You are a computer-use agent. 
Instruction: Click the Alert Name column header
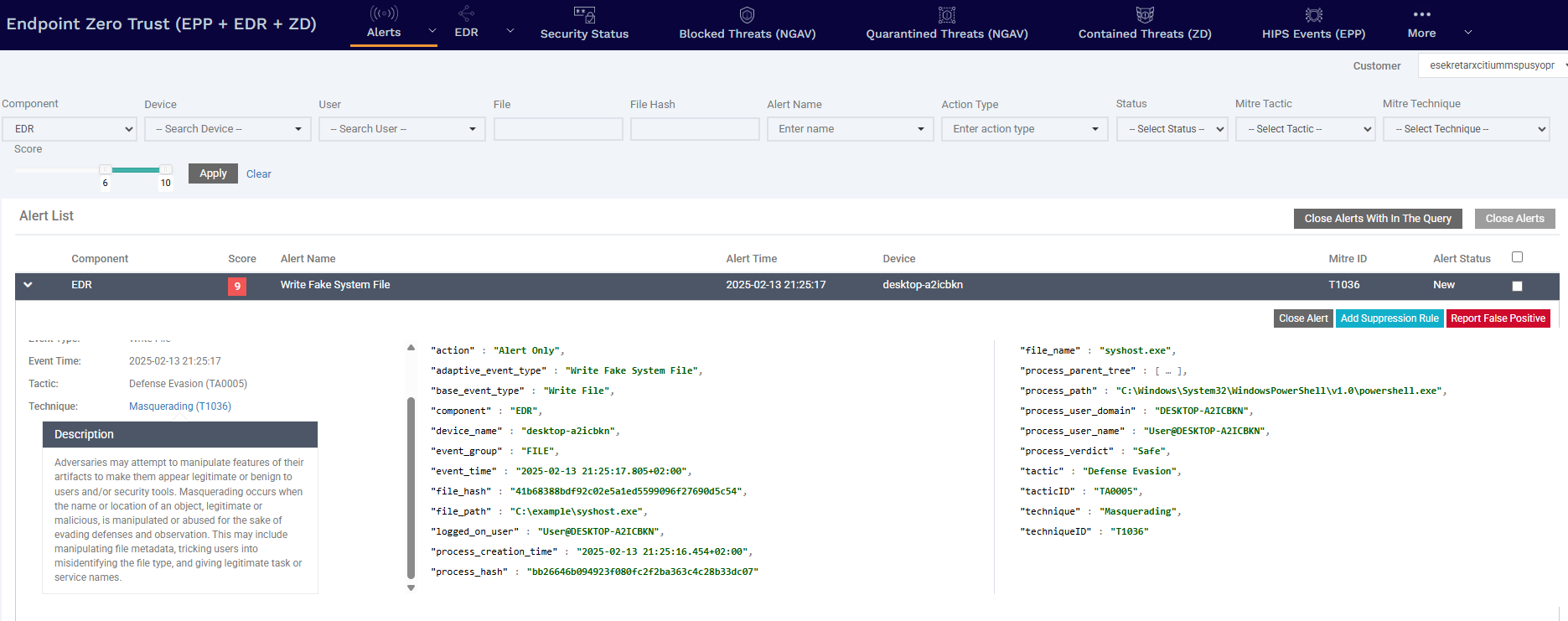pyautogui.click(x=308, y=259)
